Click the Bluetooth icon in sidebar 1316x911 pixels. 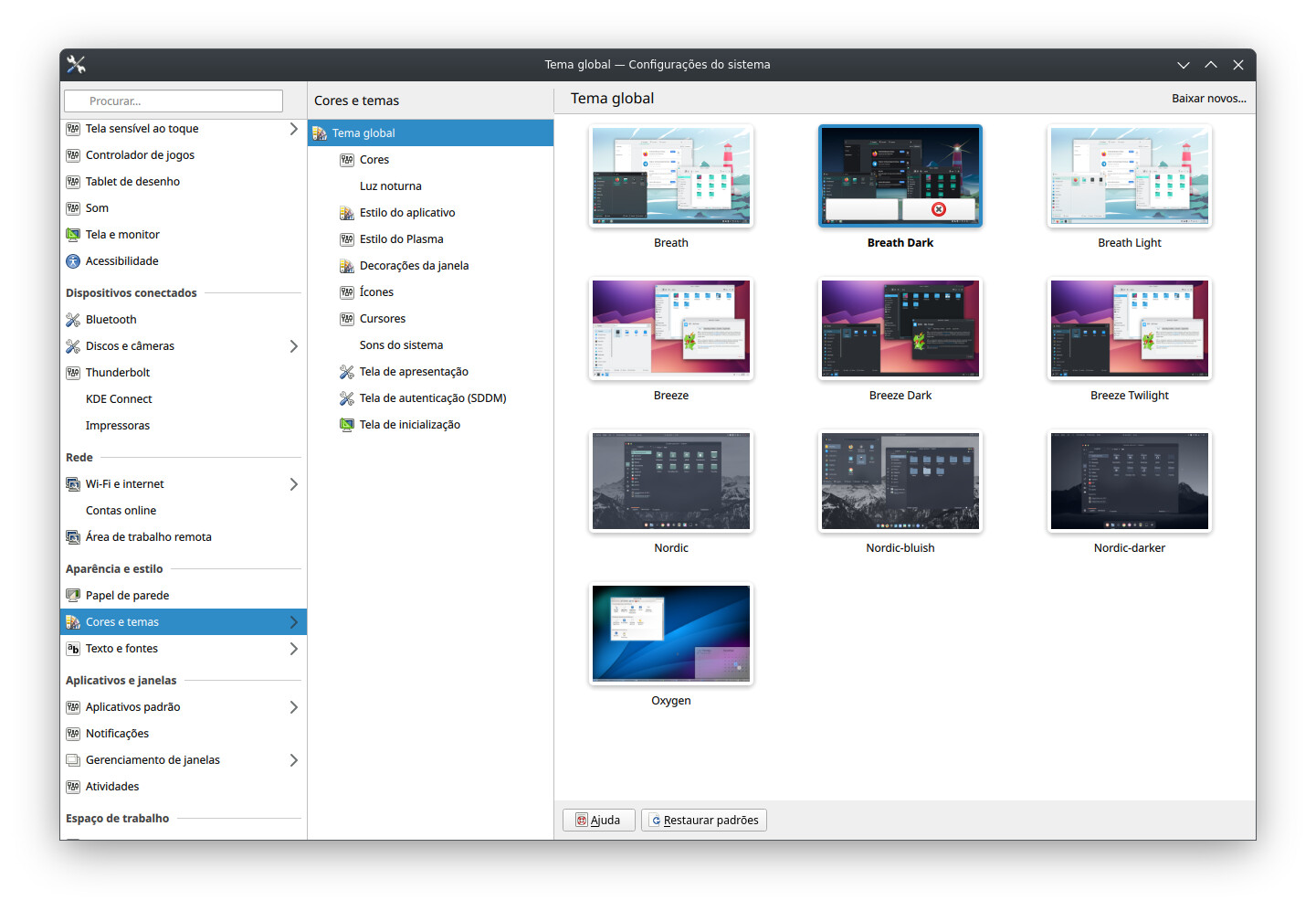(x=73, y=320)
